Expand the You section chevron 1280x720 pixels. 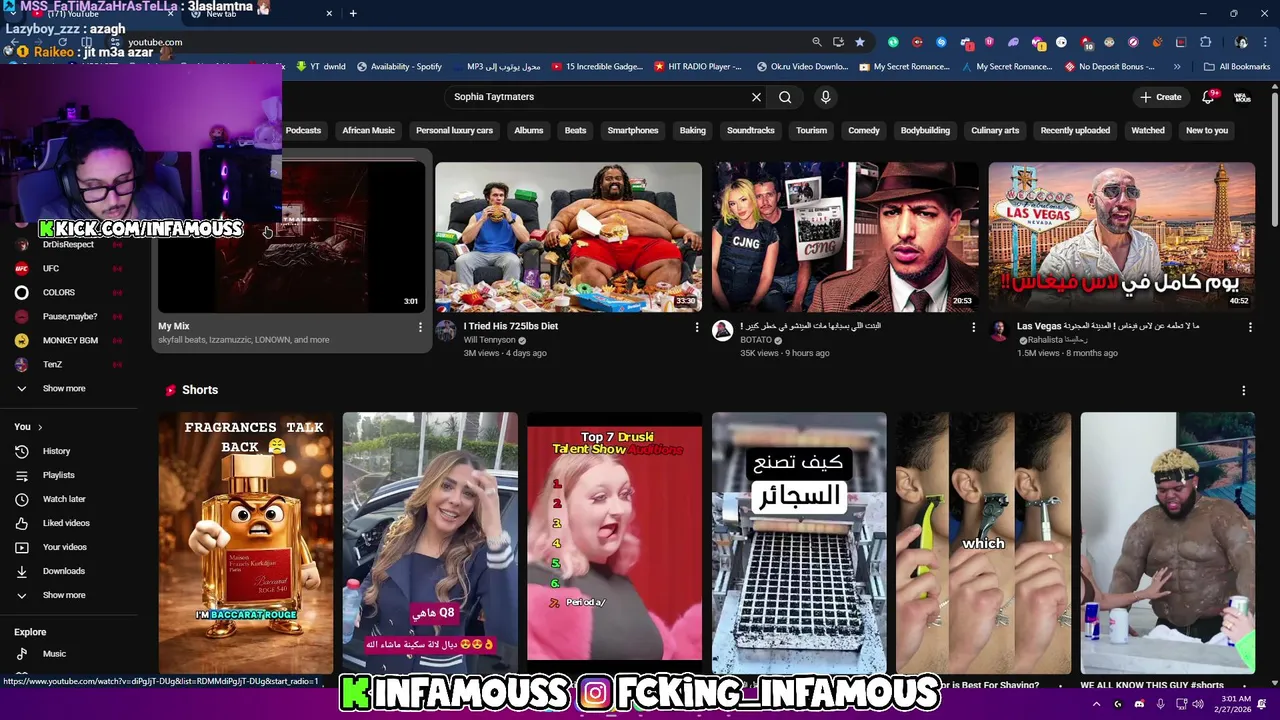40,427
